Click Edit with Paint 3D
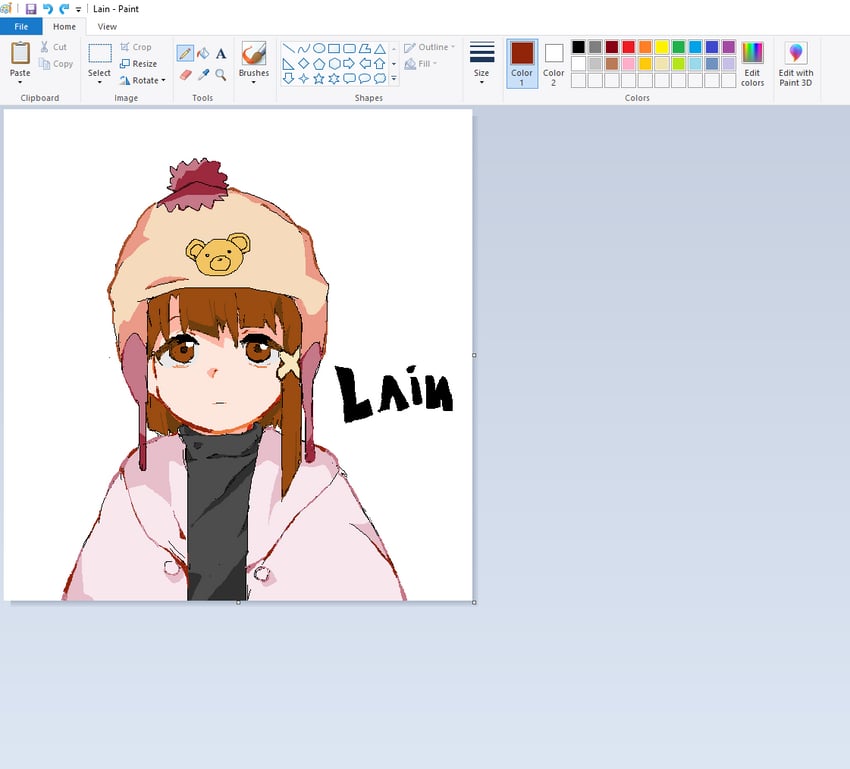Viewport: 850px width, 769px height. (x=796, y=63)
